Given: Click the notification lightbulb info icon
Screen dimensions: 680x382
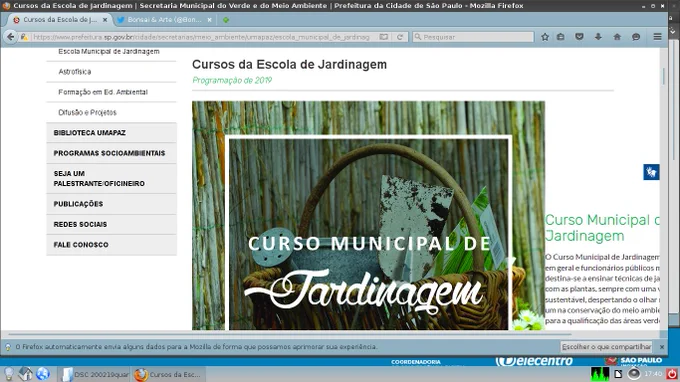Looking at the screenshot, I should click(8, 347).
